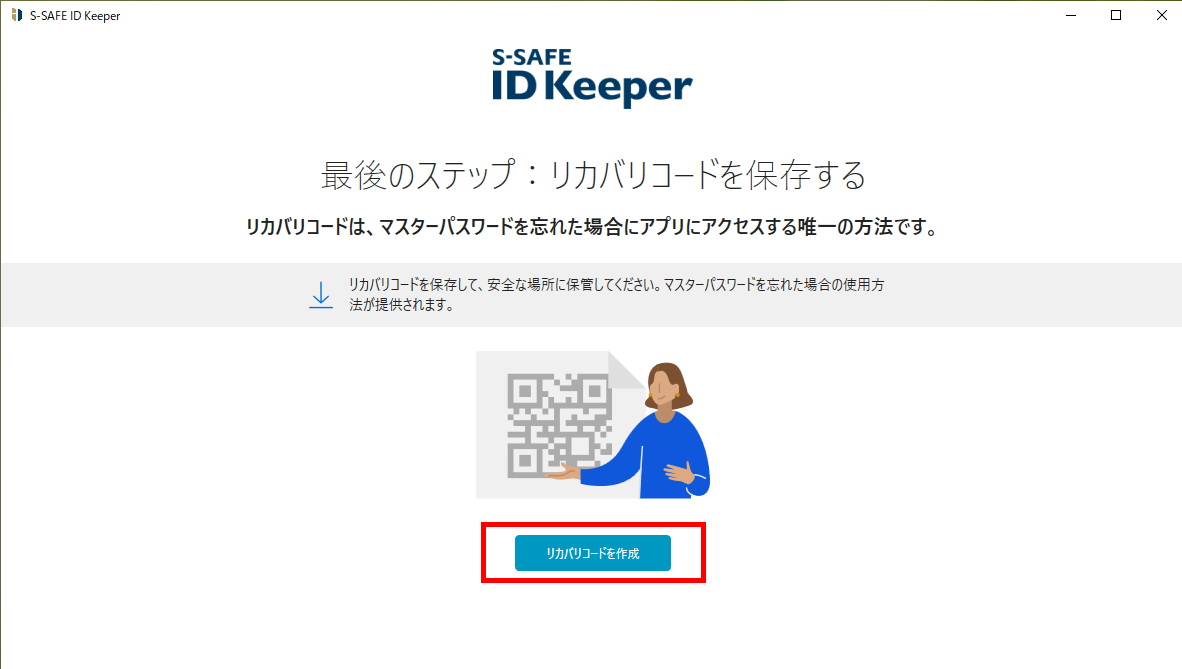Click the S-SAFE ID Keeper title bar text
Image resolution: width=1182 pixels, height=669 pixels.
tap(75, 16)
